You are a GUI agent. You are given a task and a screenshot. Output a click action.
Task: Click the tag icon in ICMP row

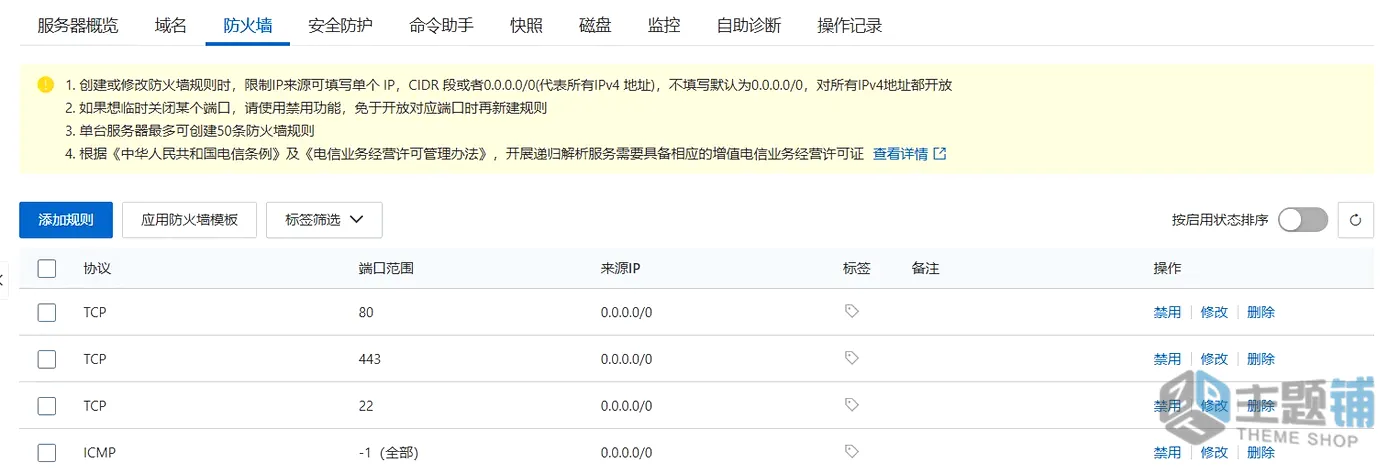pyautogui.click(x=851, y=452)
